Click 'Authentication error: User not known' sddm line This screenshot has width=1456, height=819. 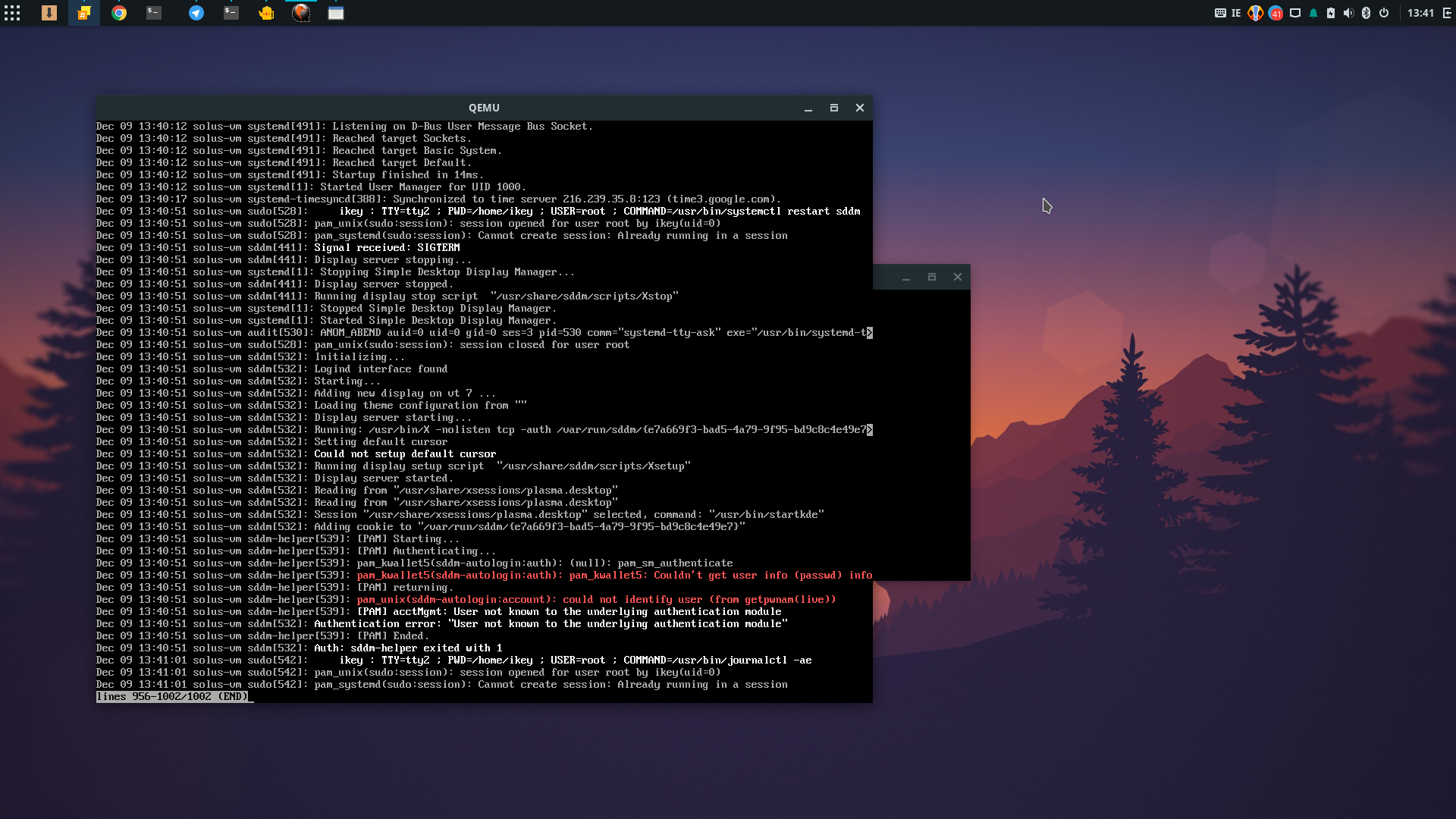click(x=442, y=624)
